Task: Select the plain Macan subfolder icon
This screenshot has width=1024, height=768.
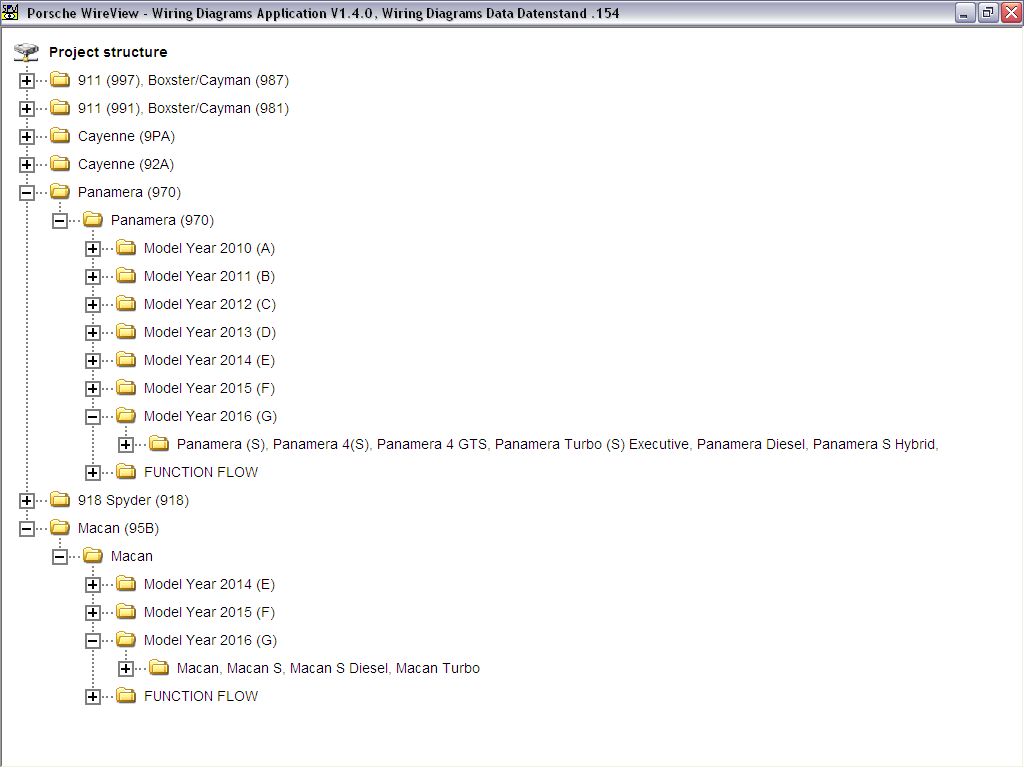Action: (x=93, y=556)
